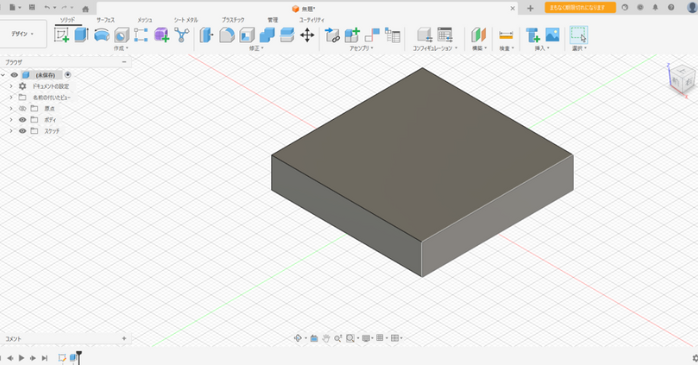This screenshot has height=365, width=698.
Task: Open the 作成 dropdown menu
Action: pos(121,48)
